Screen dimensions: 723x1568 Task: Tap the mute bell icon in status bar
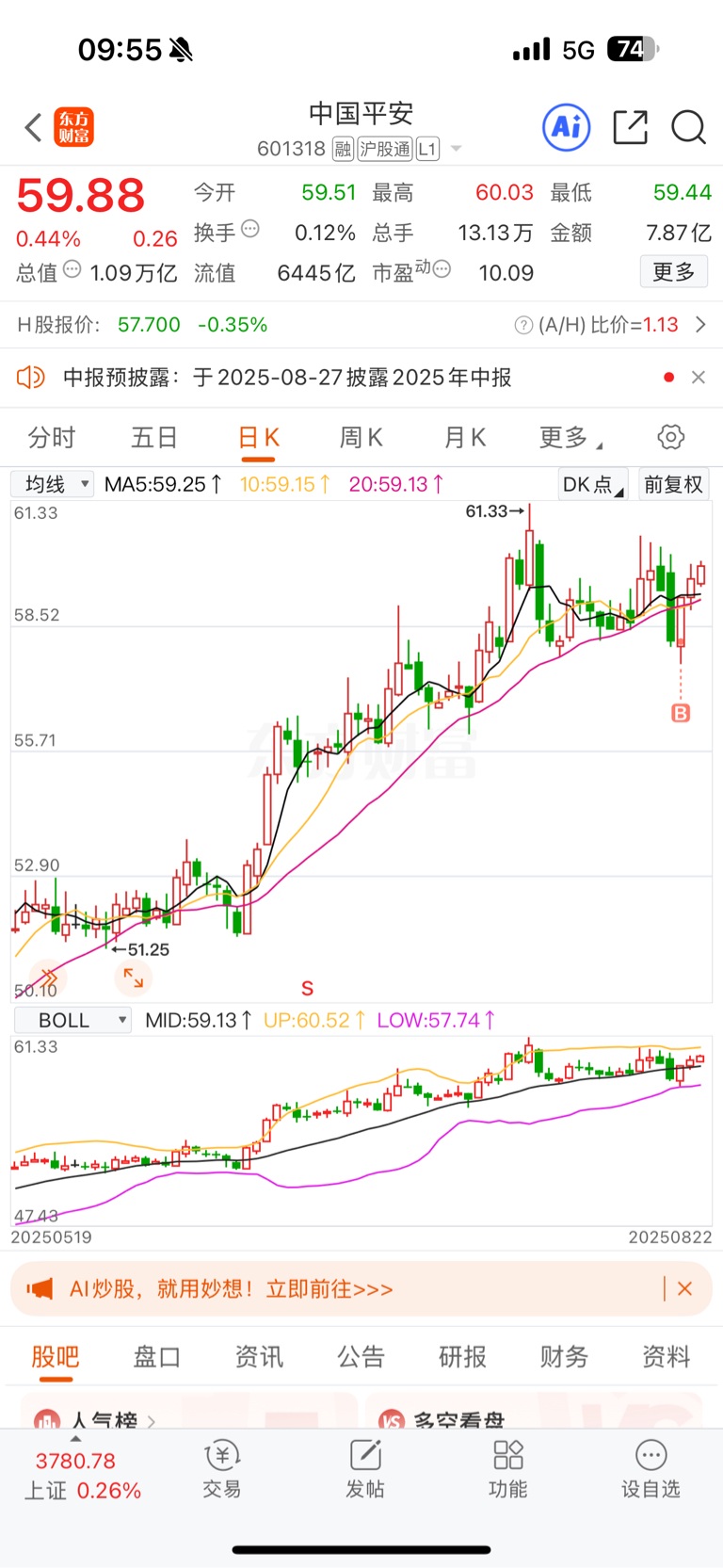182,49
